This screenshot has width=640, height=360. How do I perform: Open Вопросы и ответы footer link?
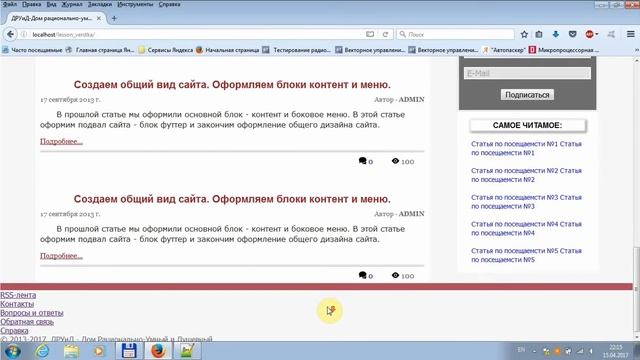[x=31, y=313]
